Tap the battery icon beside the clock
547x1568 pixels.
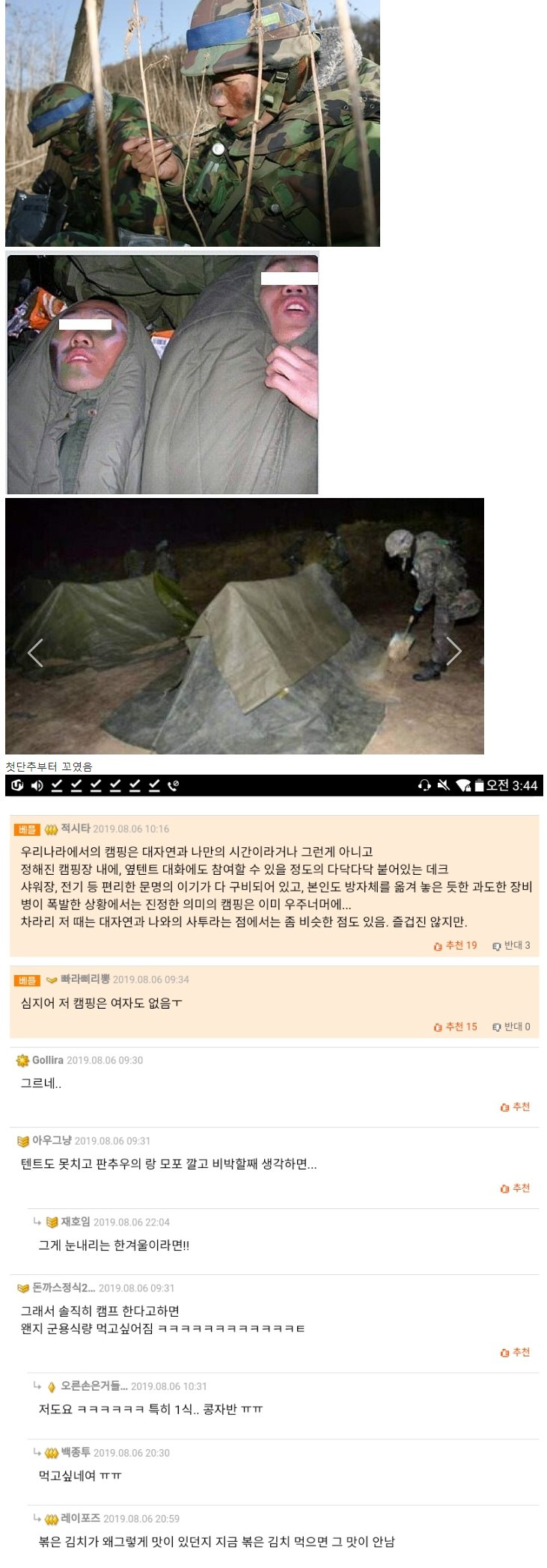coord(479,785)
